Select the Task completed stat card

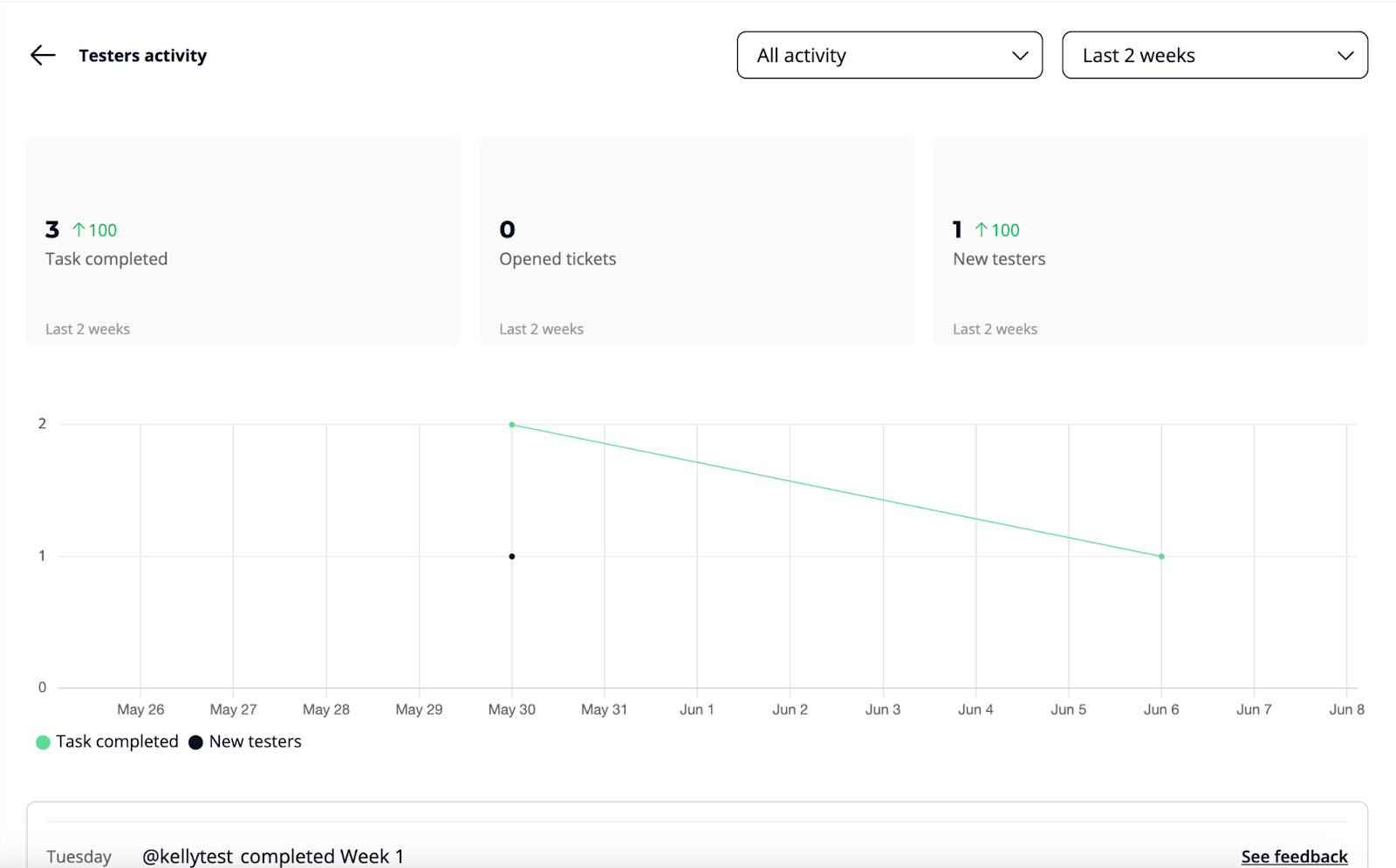pyautogui.click(x=243, y=242)
